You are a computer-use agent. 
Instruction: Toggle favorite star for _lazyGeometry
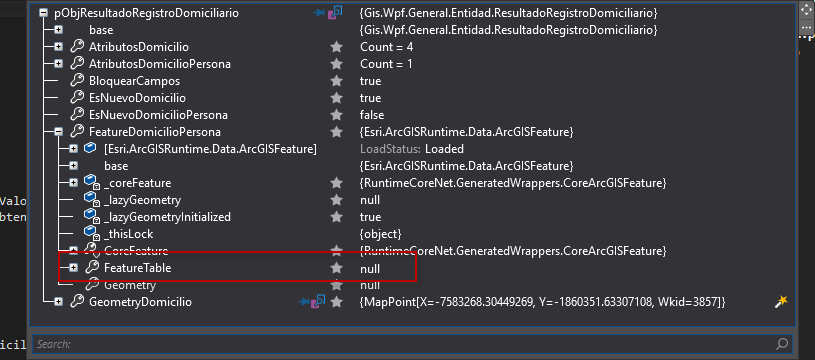point(337,200)
